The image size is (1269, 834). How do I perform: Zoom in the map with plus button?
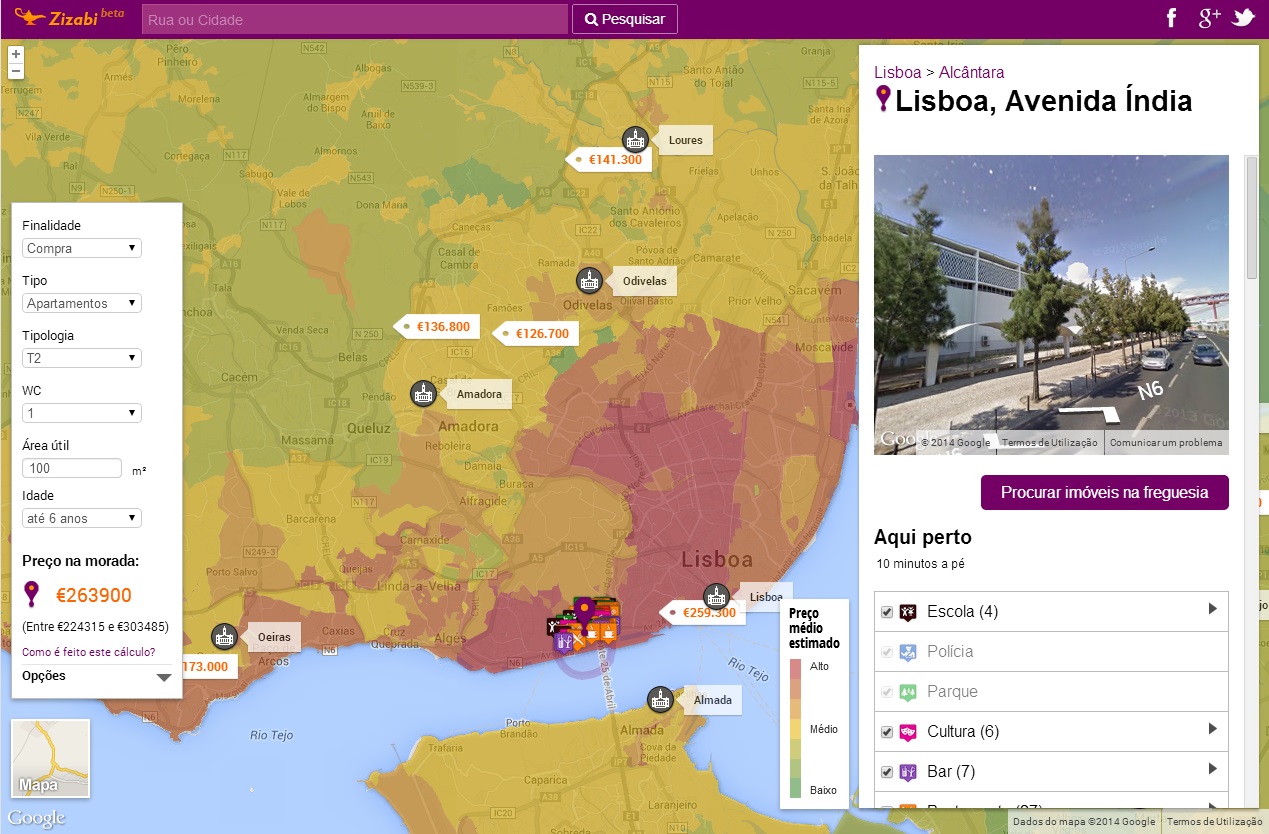pos(16,53)
